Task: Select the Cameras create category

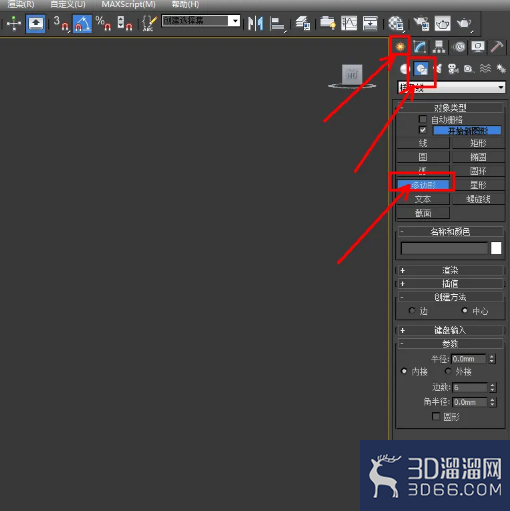Action: coord(453,69)
